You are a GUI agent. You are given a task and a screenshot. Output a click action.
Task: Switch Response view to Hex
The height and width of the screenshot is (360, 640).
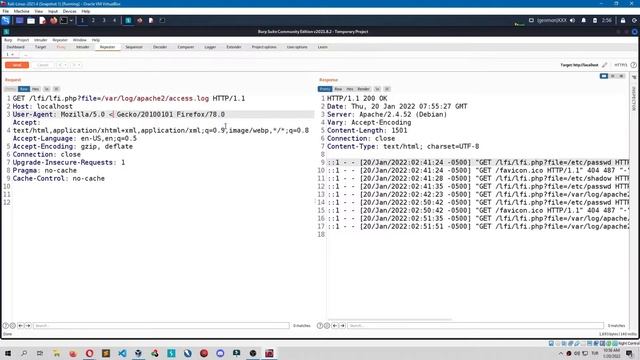pyautogui.click(x=350, y=89)
